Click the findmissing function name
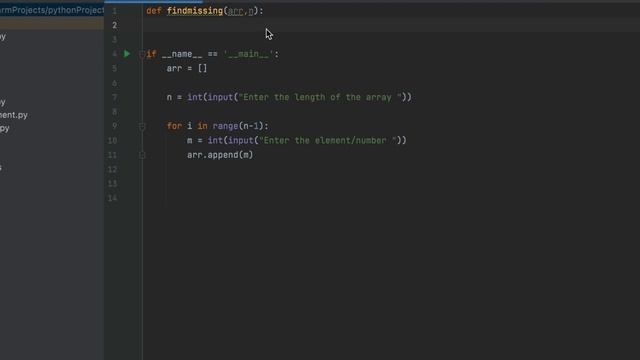 click(x=195, y=11)
